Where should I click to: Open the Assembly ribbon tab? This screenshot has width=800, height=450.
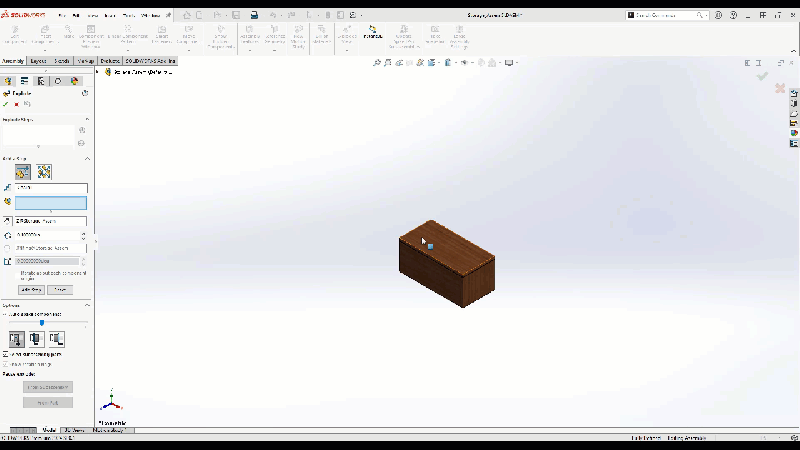(x=13, y=61)
